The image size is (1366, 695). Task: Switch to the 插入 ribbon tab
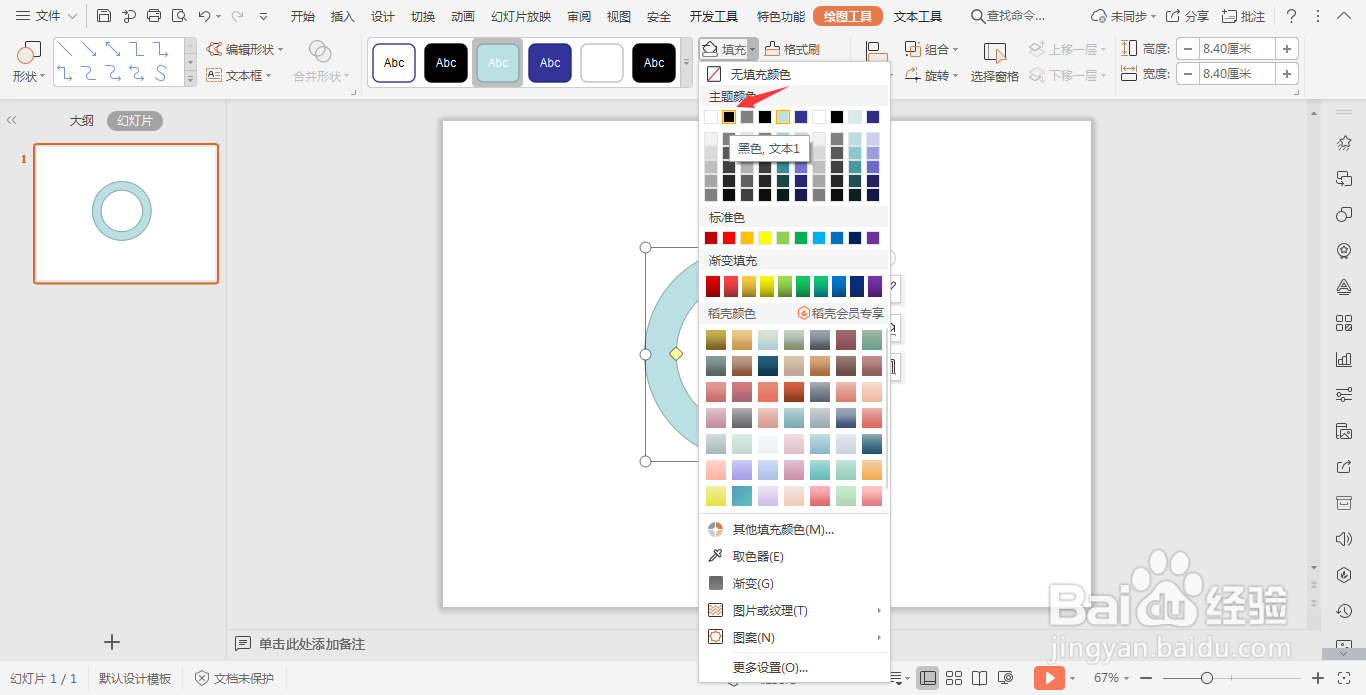click(x=343, y=16)
